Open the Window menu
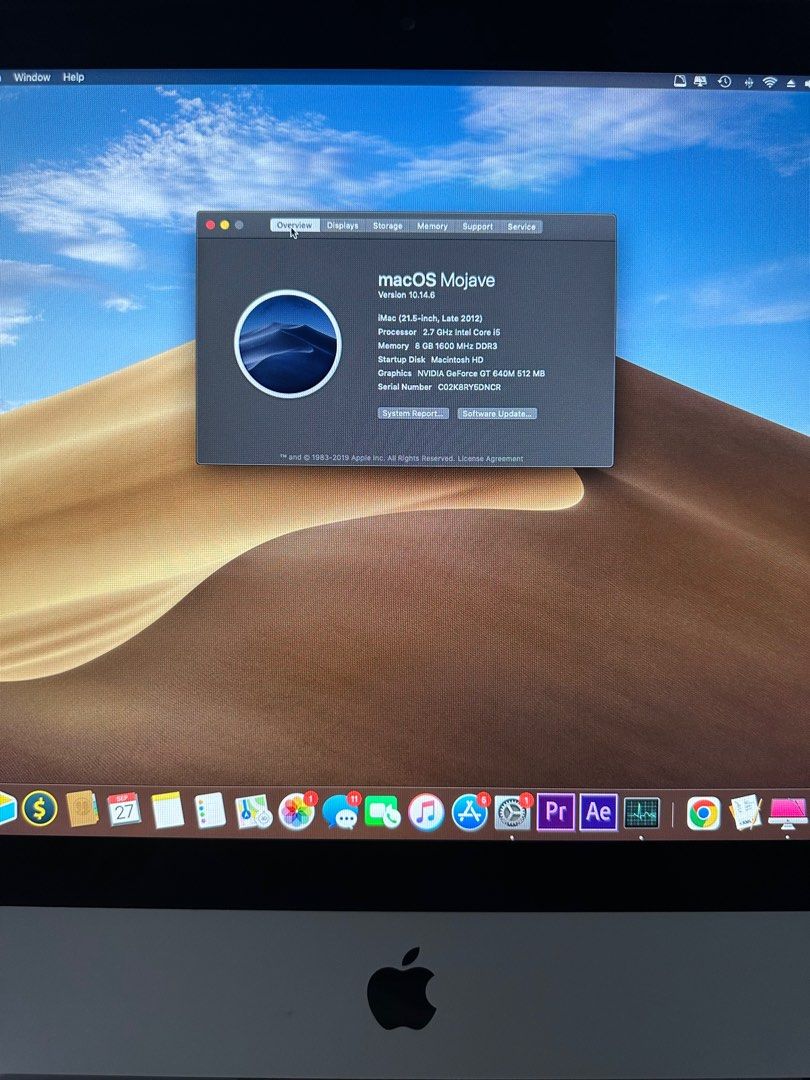Viewport: 810px width, 1080px height. pos(32,77)
